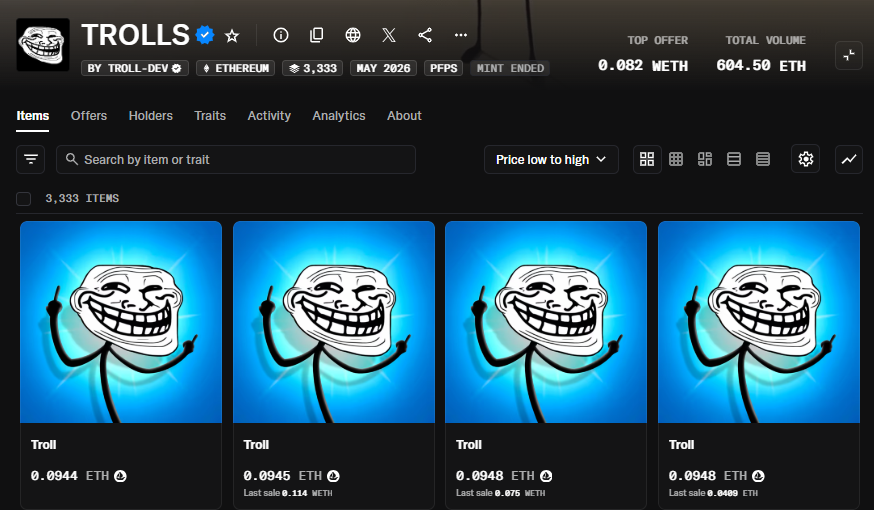Open the X (Twitter) profile icon

pos(389,35)
